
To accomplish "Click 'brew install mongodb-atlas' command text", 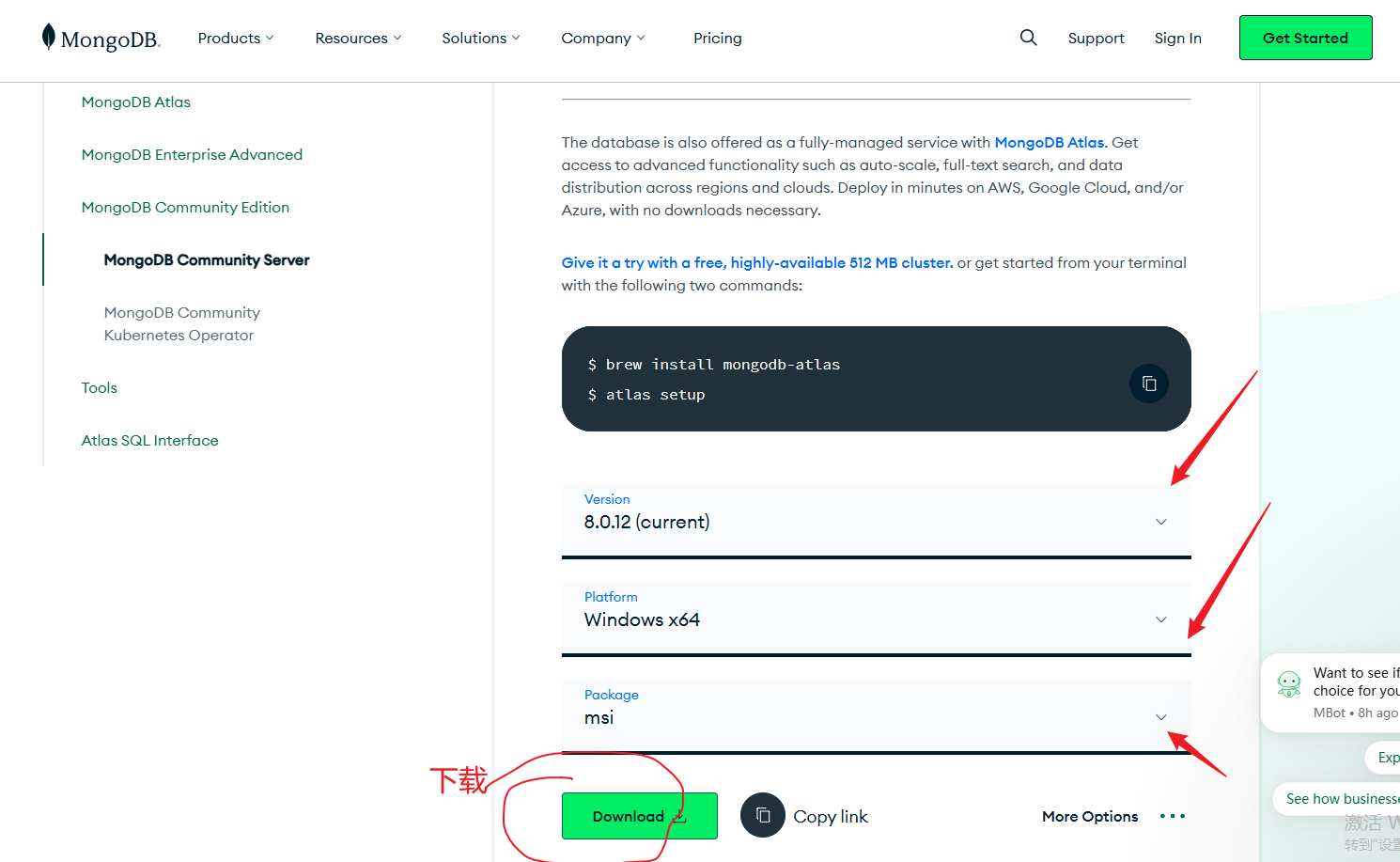I will click(x=723, y=365).
